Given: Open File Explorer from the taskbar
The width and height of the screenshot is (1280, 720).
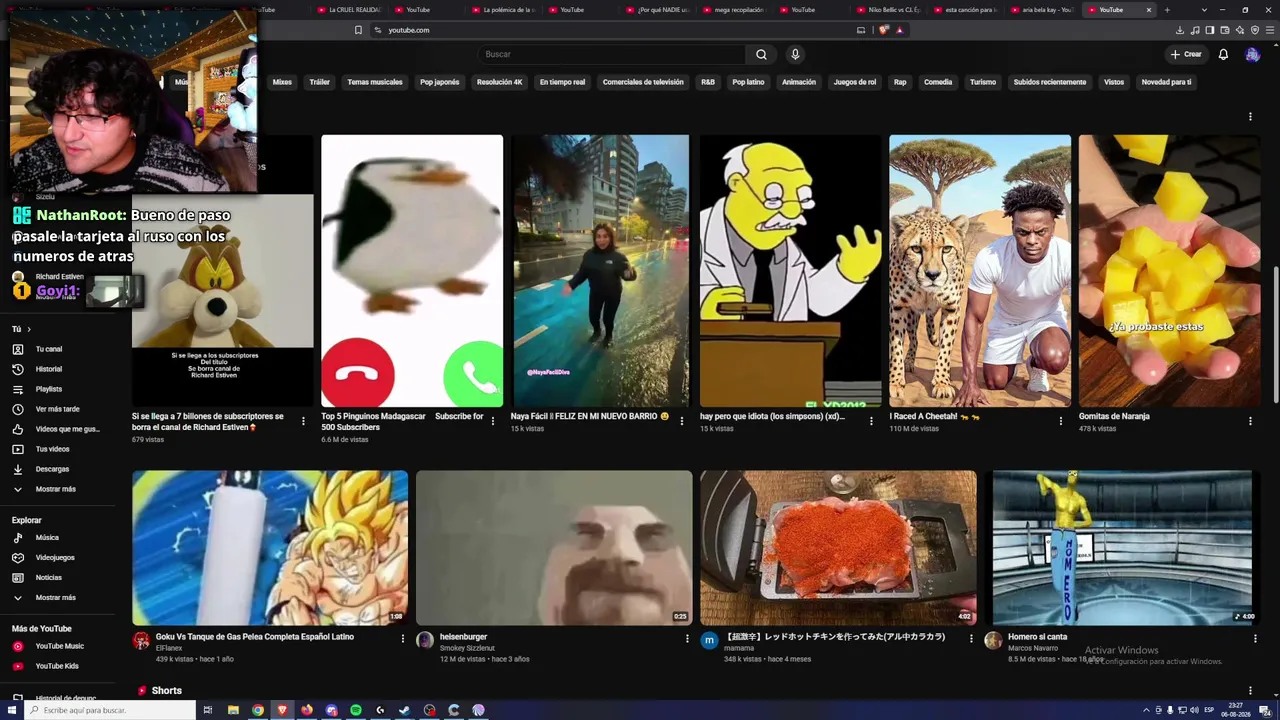Looking at the screenshot, I should (233, 710).
